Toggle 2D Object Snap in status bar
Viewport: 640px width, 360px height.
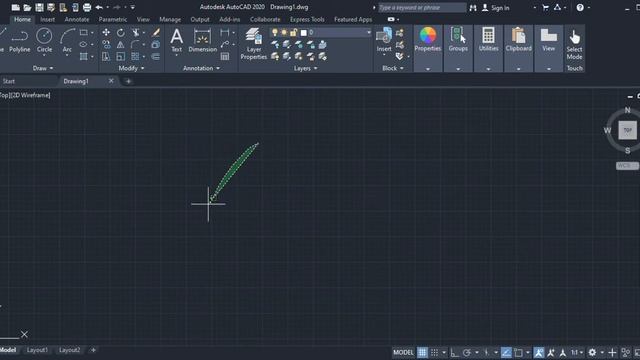click(518, 352)
